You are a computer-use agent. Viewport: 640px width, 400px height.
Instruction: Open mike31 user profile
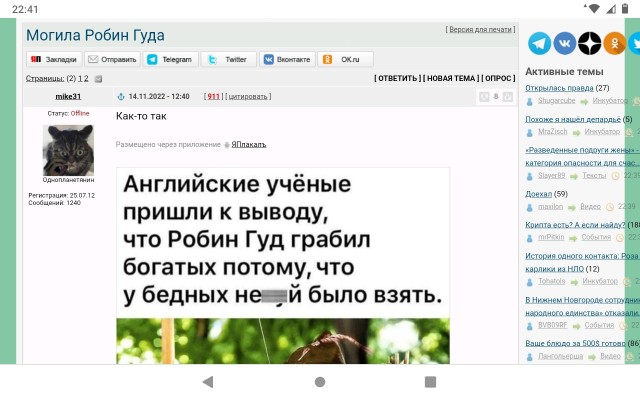point(68,97)
